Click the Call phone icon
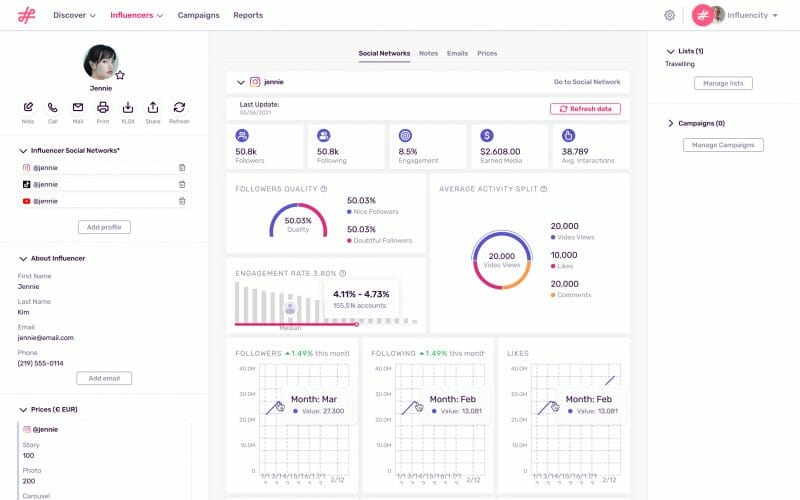This screenshot has height=500, width=800. tap(53, 107)
